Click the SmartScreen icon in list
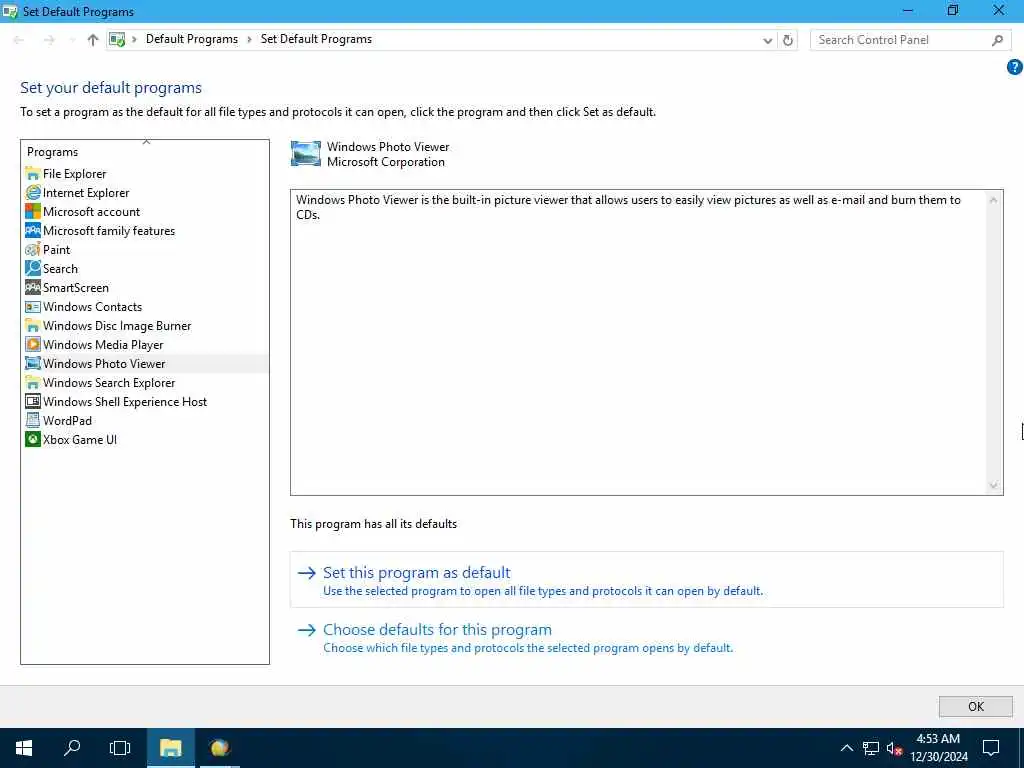This screenshot has height=768, width=1024. click(33, 287)
